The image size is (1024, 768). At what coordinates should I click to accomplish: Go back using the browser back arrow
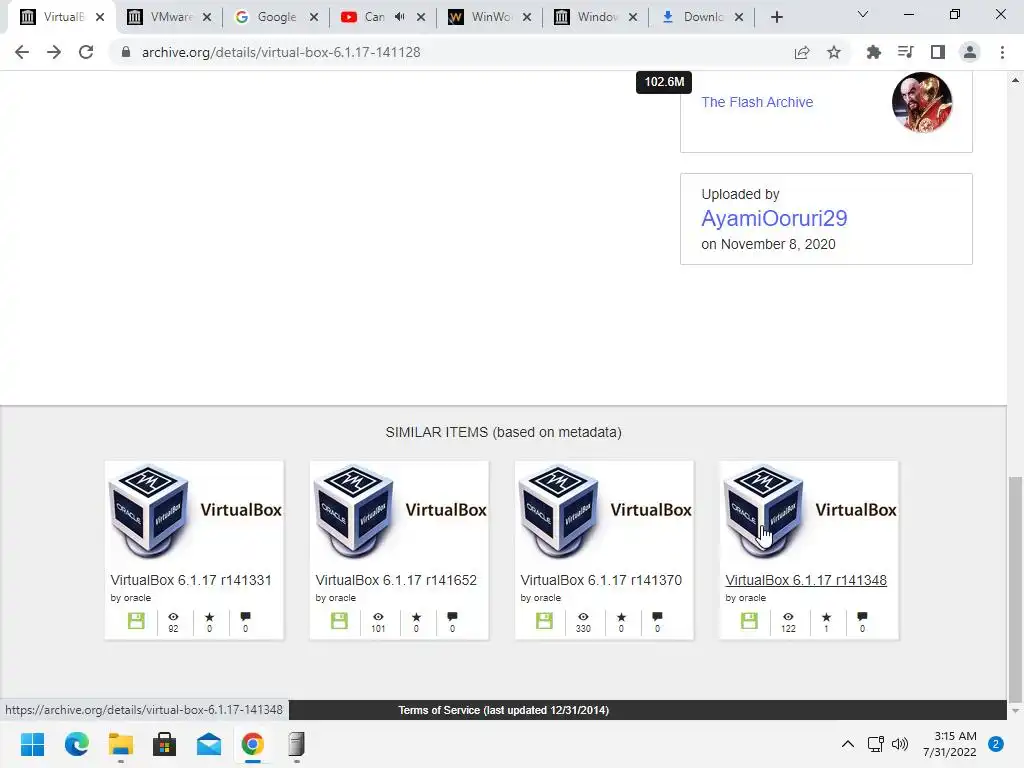(22, 52)
